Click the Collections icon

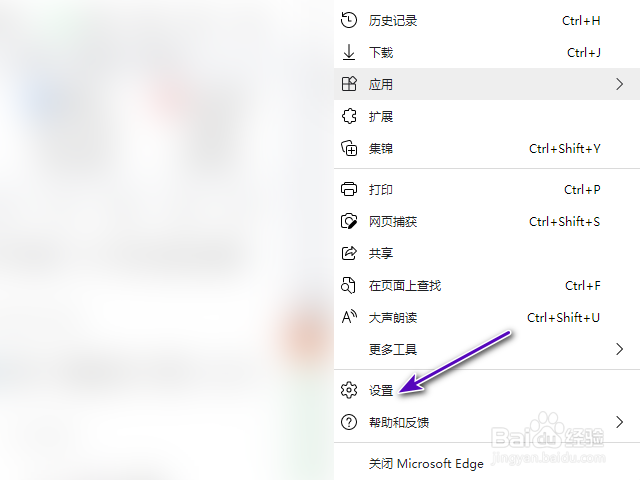[349, 148]
